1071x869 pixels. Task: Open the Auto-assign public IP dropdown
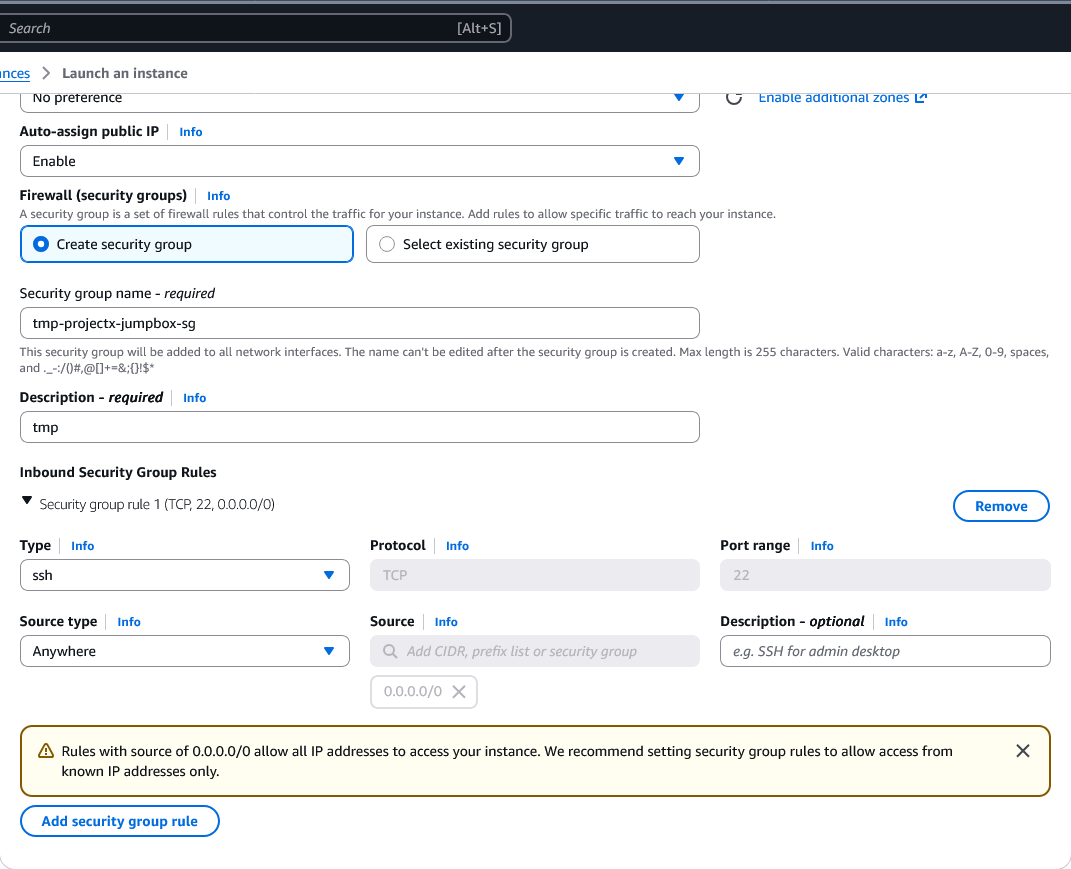click(359, 161)
